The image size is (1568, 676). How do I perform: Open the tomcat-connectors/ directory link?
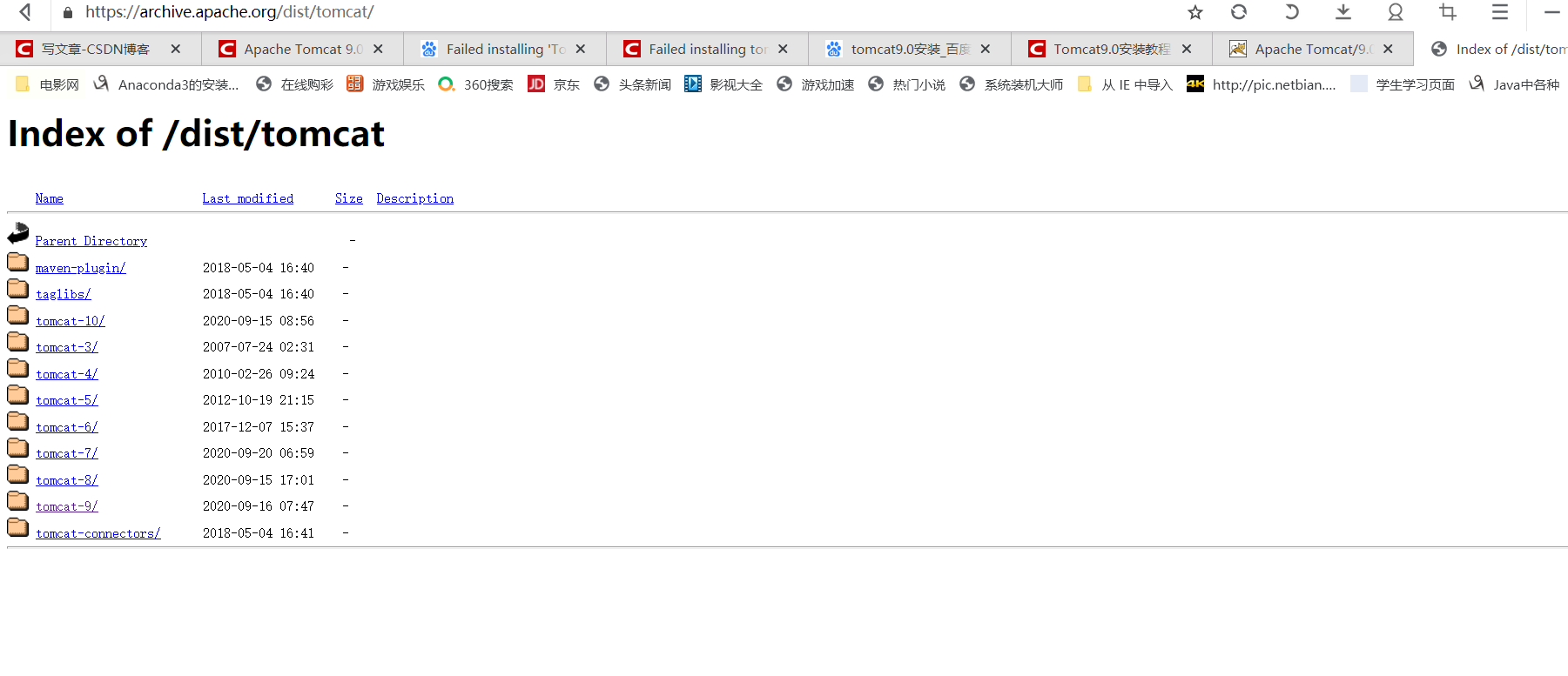click(98, 533)
